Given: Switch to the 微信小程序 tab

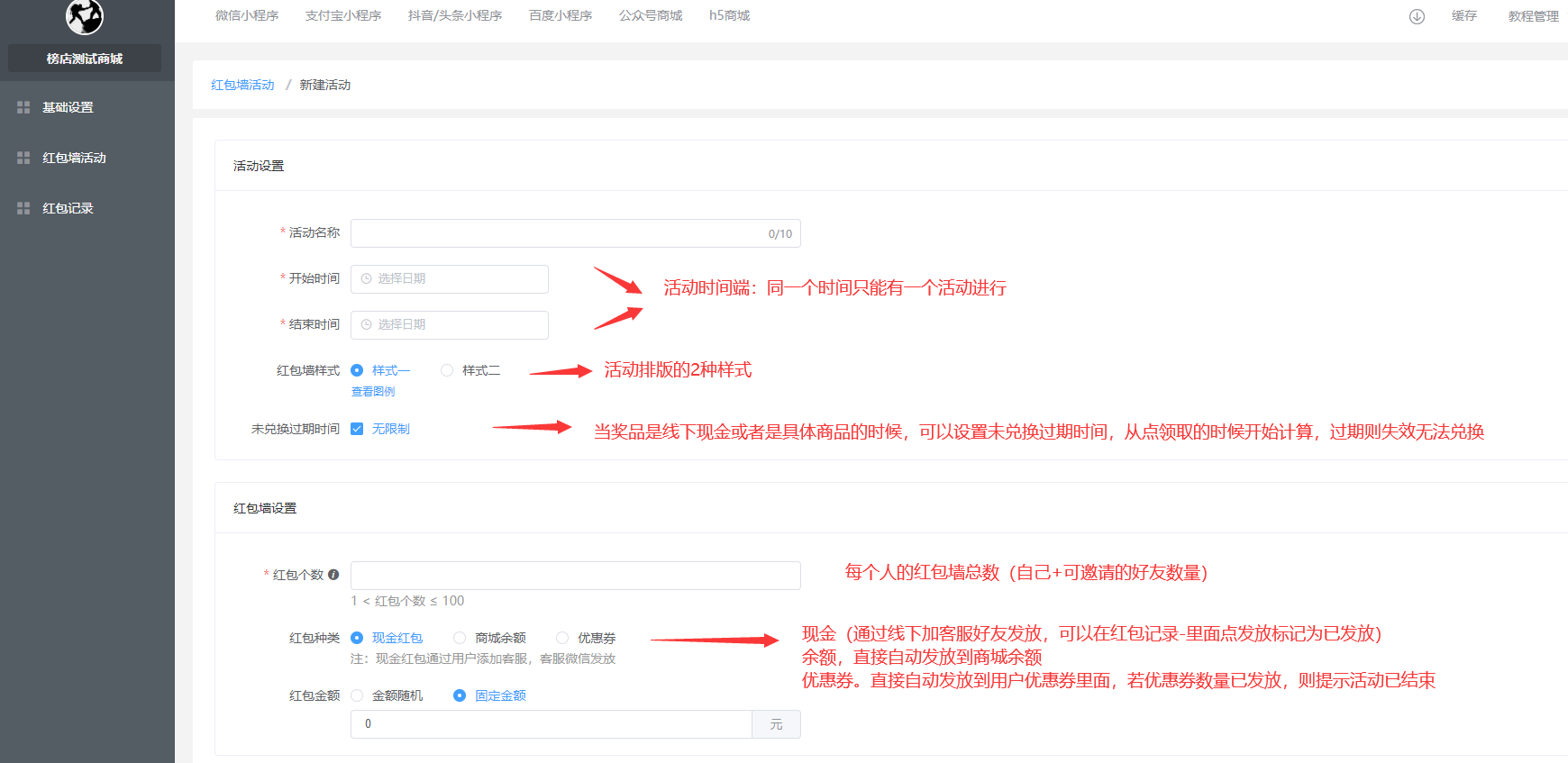Looking at the screenshot, I should point(247,16).
